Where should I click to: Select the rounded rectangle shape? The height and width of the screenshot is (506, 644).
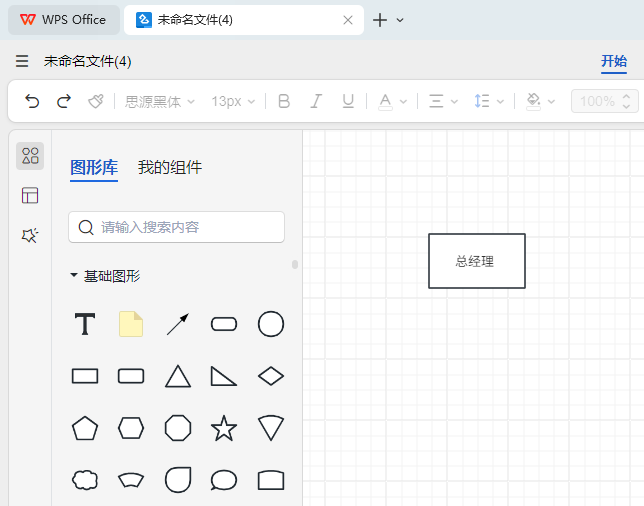coord(131,376)
